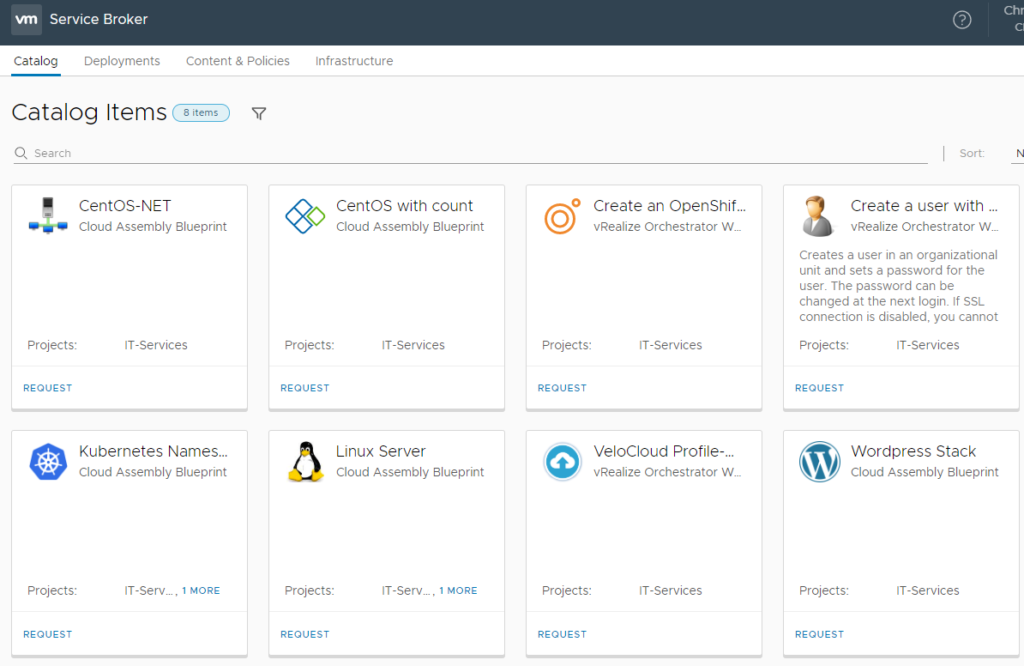
Task: Click the Catalog Items heading
Action: [89, 112]
